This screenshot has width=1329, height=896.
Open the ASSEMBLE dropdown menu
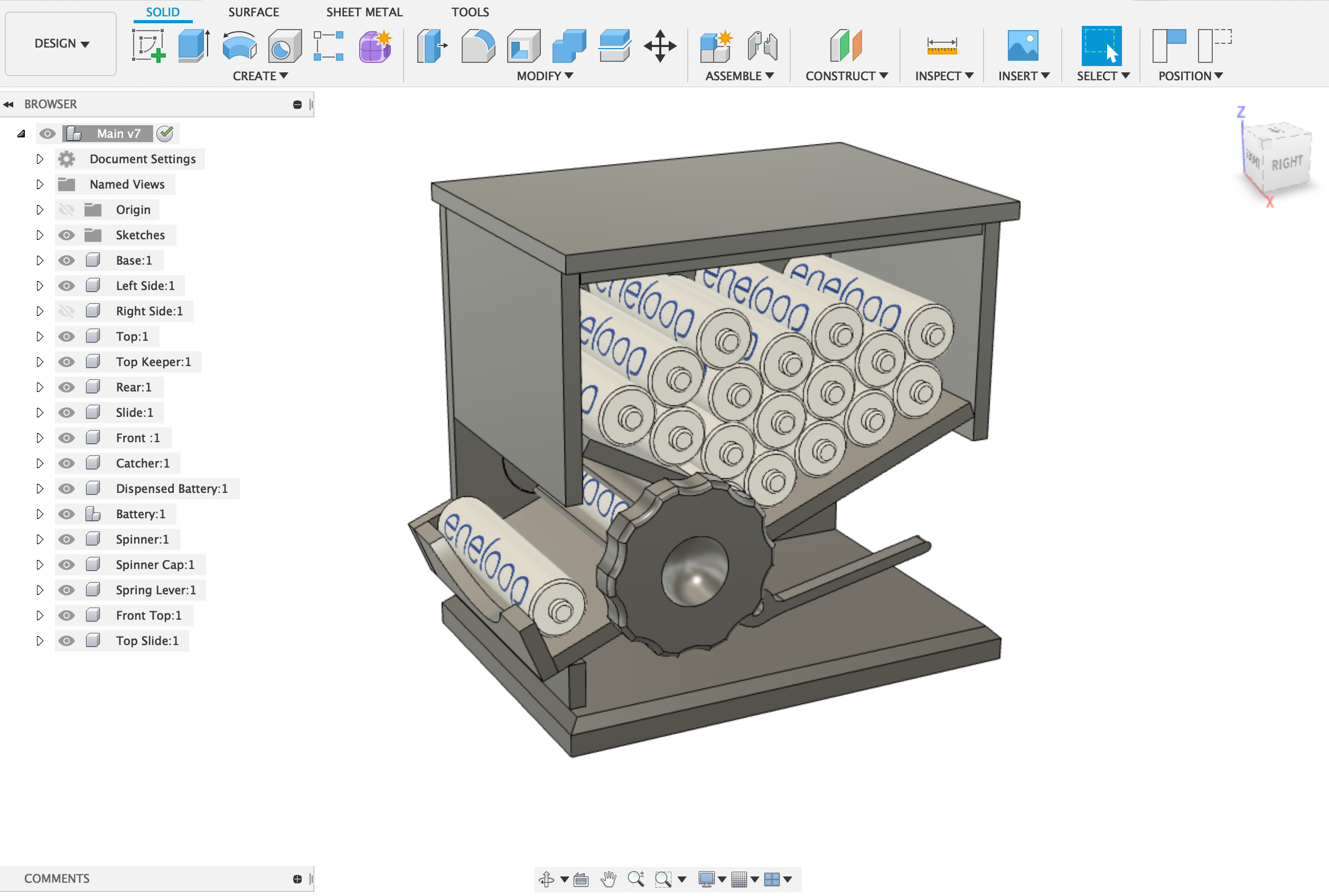point(740,76)
